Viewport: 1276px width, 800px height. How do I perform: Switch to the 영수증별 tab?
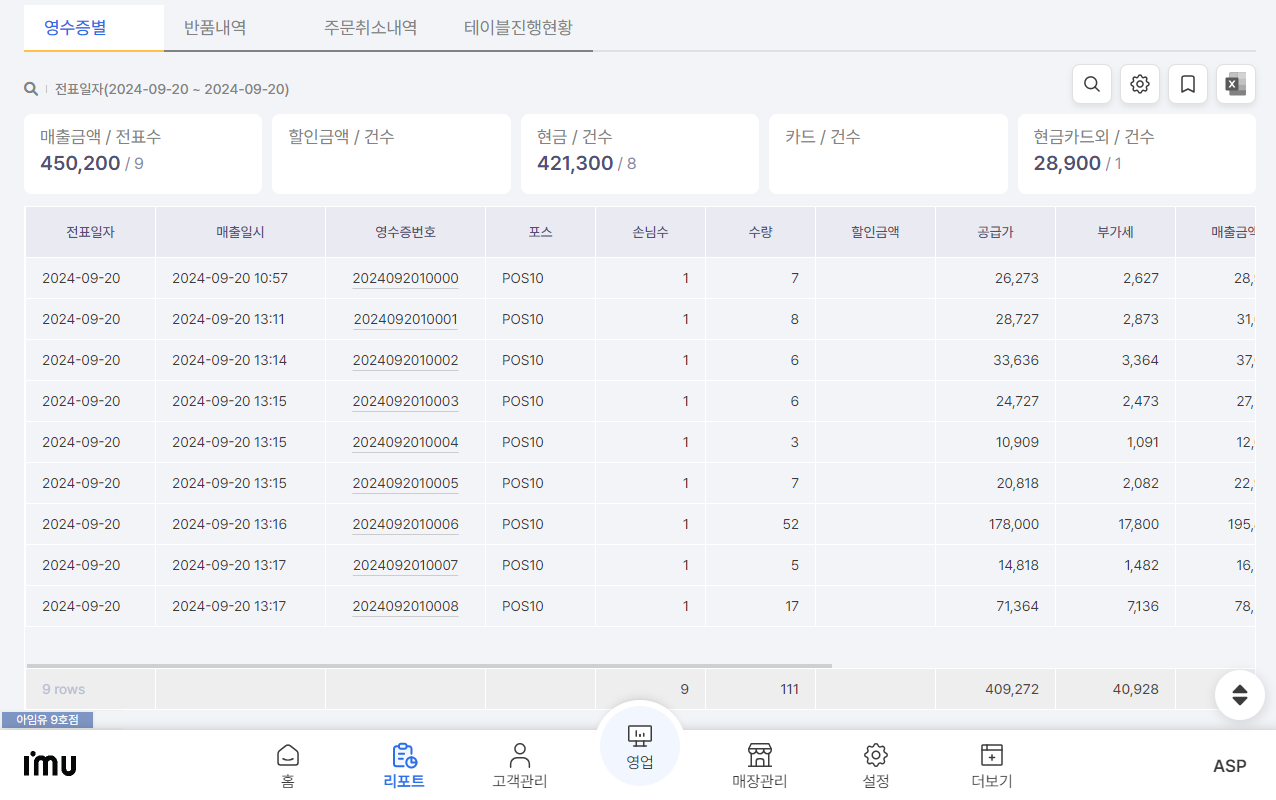point(94,28)
